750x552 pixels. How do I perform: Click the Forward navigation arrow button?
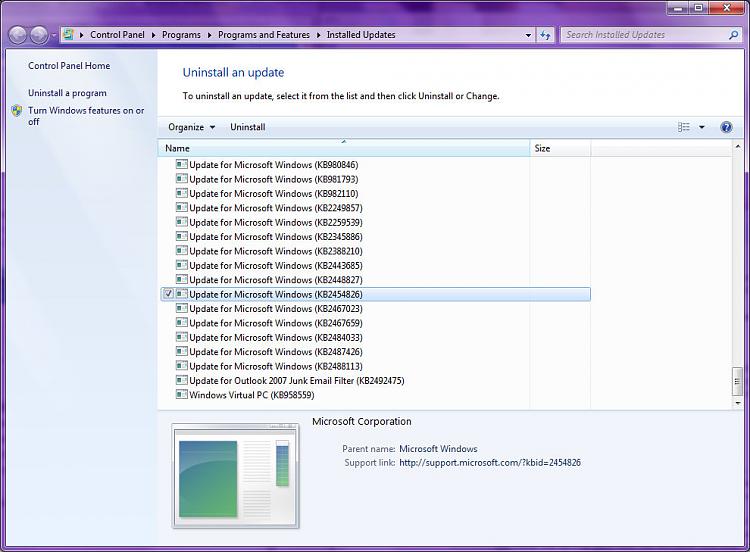tap(39, 35)
